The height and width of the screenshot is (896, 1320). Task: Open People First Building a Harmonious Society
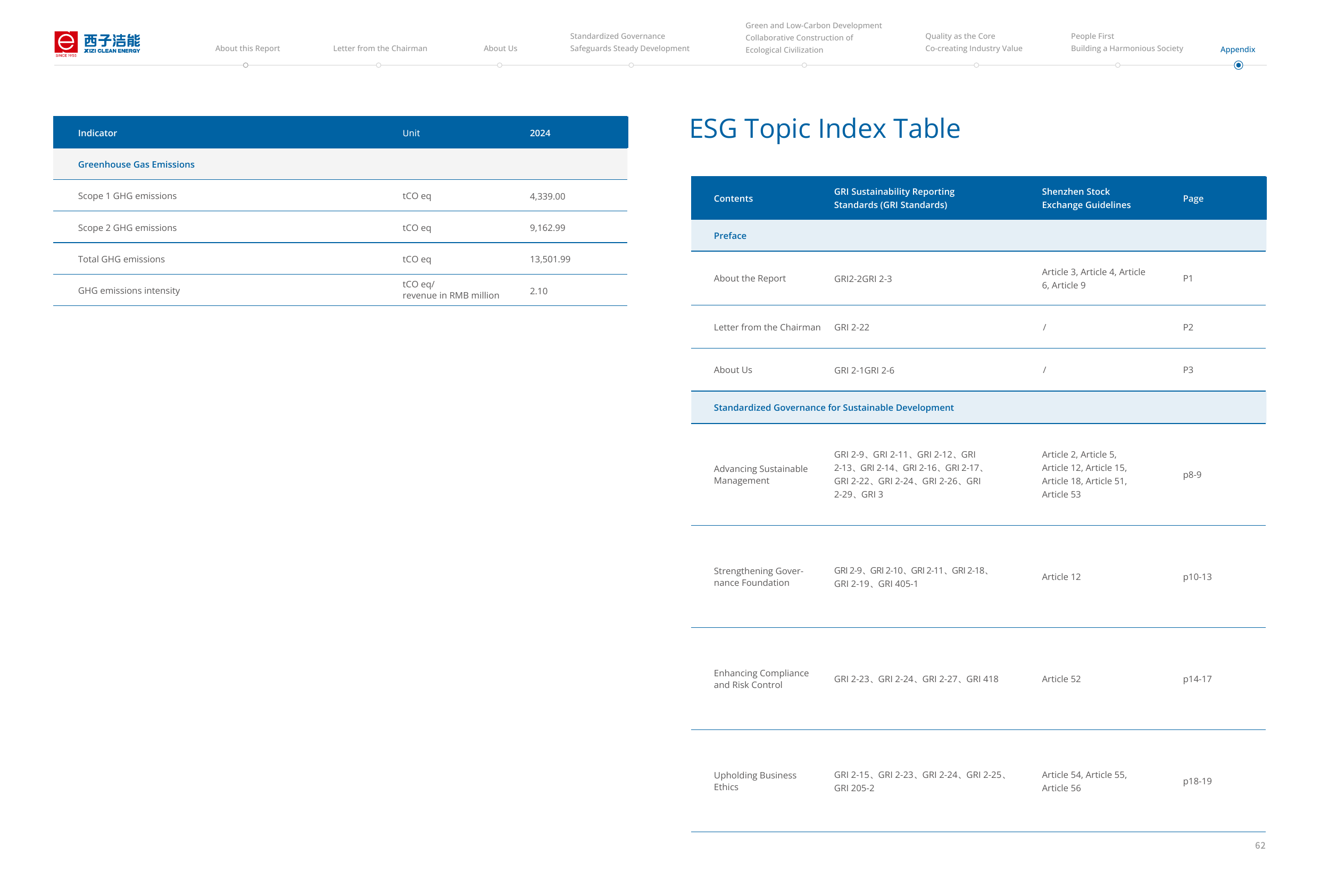click(x=1127, y=42)
